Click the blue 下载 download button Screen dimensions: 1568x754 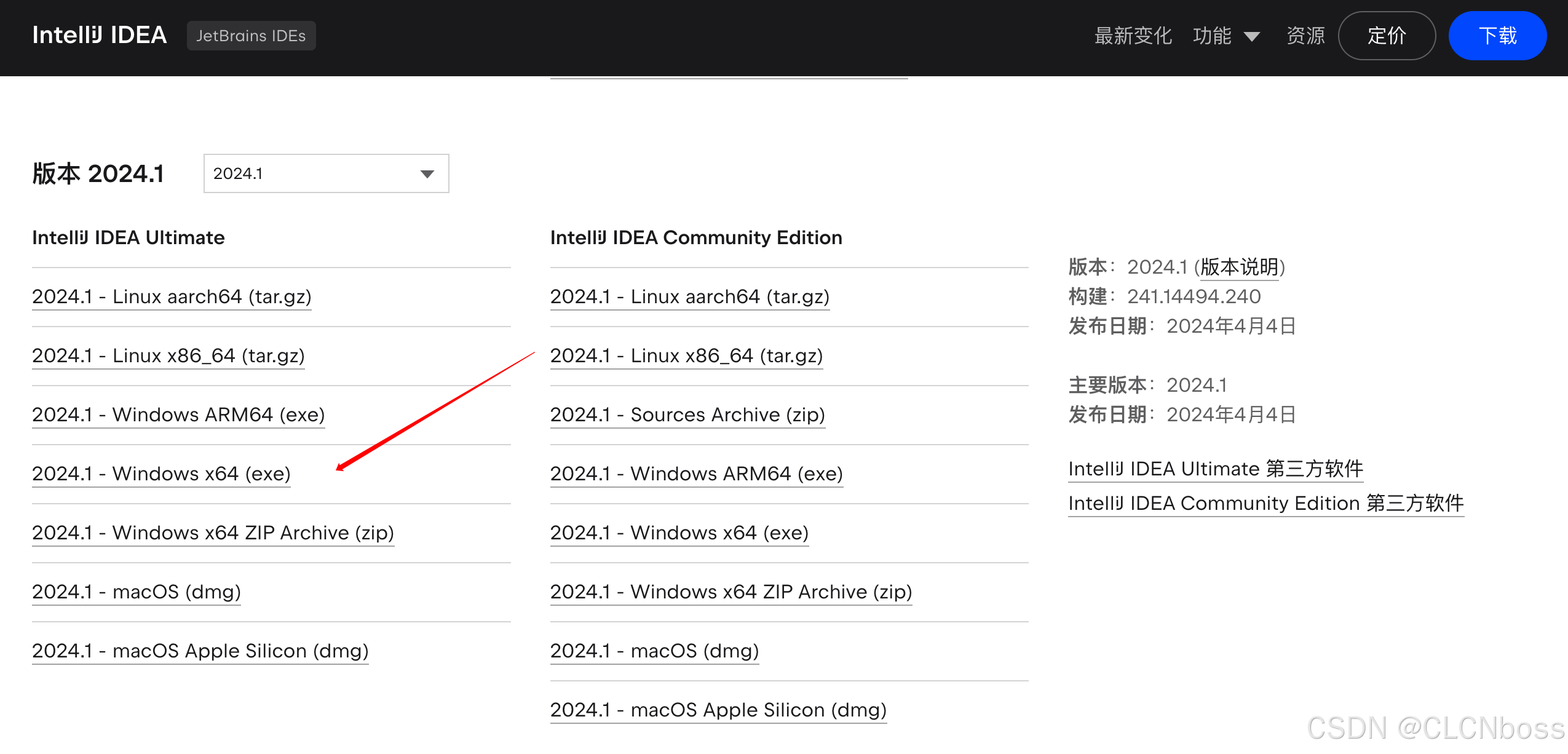tap(1497, 36)
